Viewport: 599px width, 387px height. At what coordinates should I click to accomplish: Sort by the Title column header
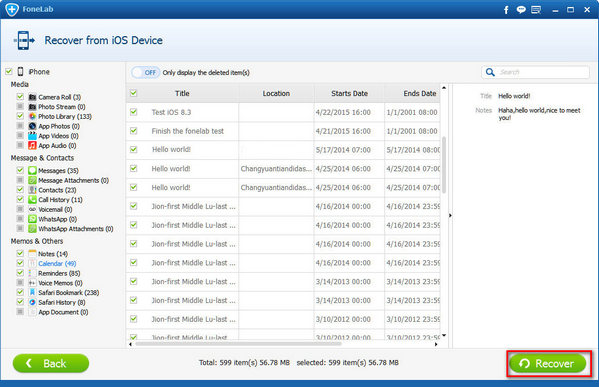click(x=182, y=93)
